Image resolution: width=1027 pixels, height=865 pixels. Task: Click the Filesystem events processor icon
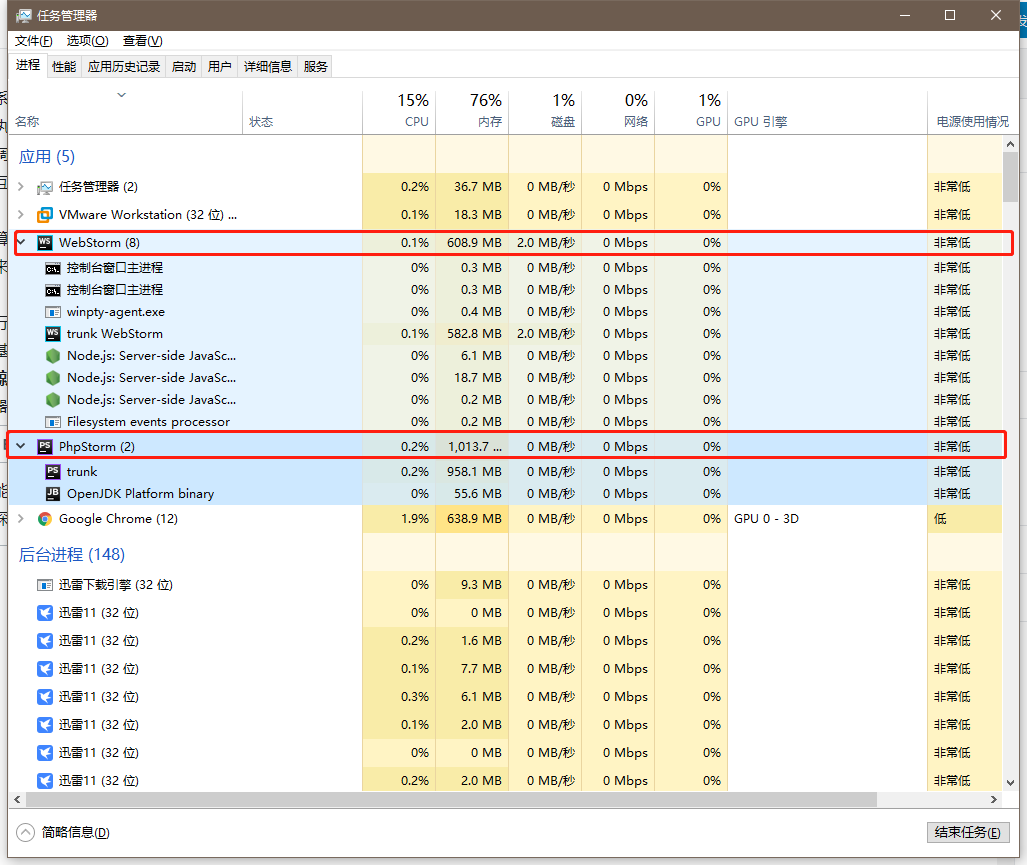coord(53,422)
